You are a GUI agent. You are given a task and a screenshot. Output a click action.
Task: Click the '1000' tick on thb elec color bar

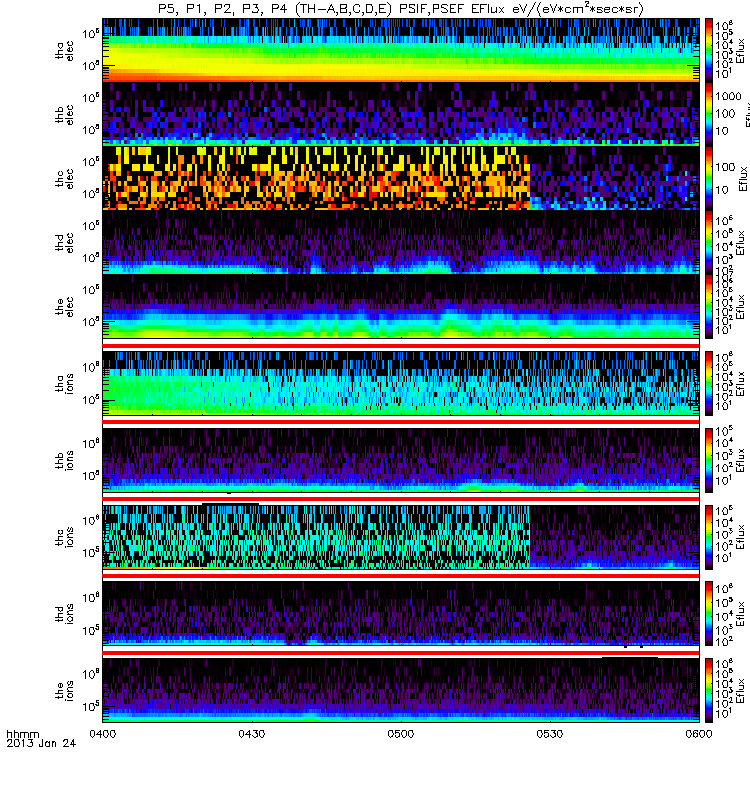tap(728, 96)
